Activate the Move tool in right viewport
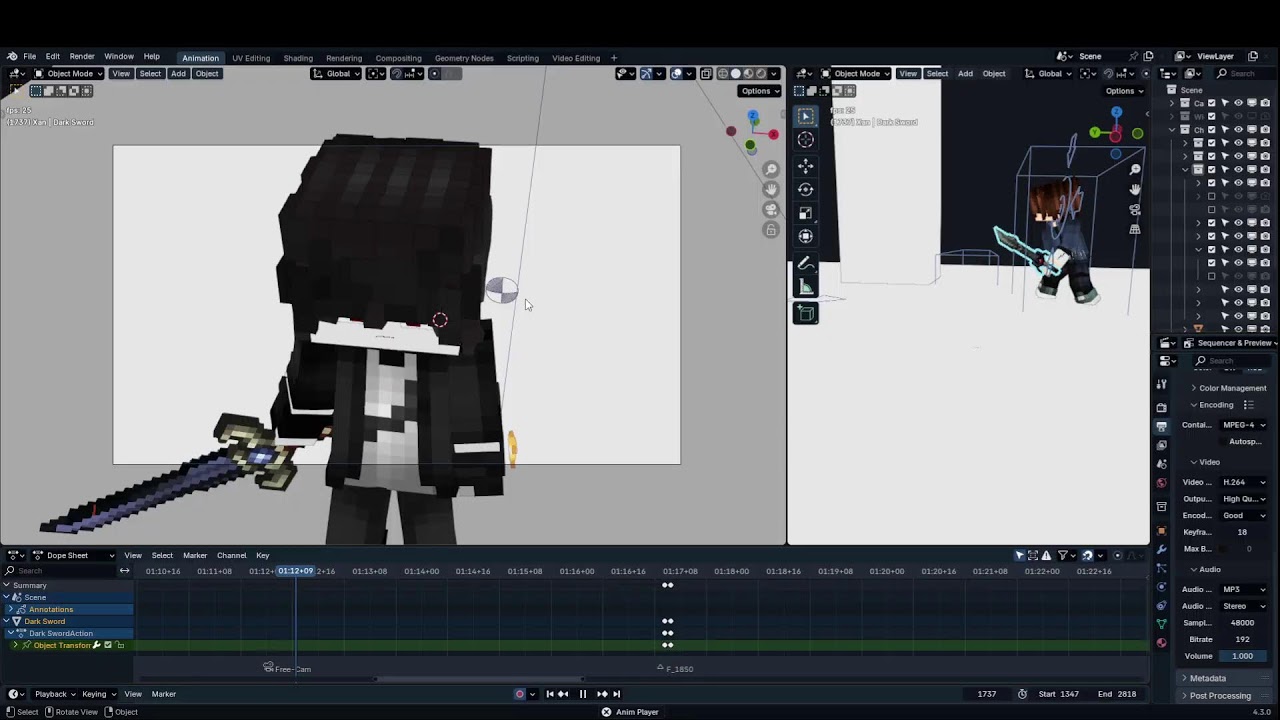The height and width of the screenshot is (720, 1280). tap(806, 165)
